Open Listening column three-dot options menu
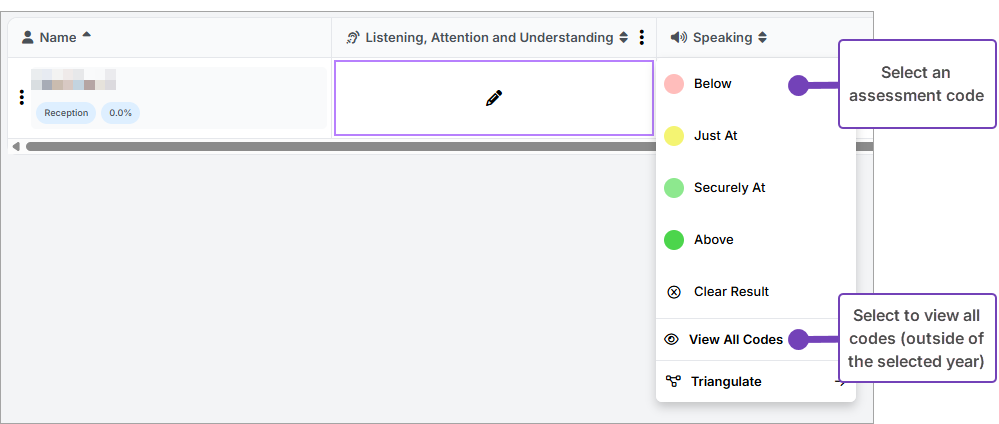Viewport: 999px width, 424px height. (641, 38)
